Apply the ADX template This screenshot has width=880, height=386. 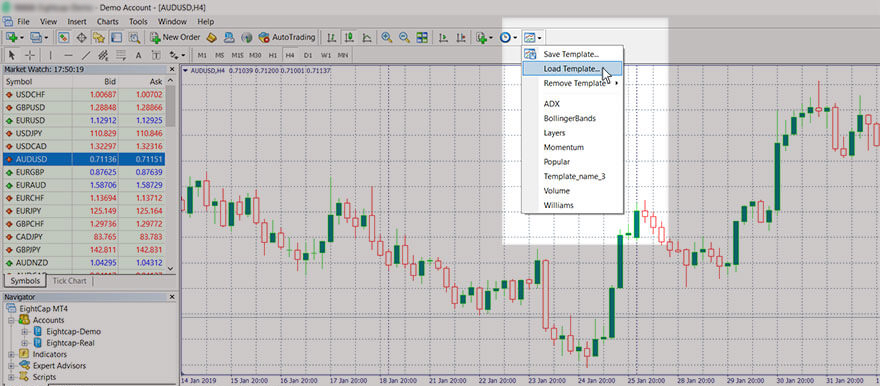[572, 104]
